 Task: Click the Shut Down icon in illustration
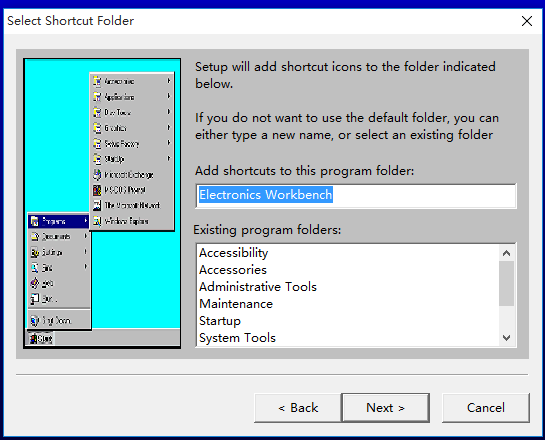(34, 320)
